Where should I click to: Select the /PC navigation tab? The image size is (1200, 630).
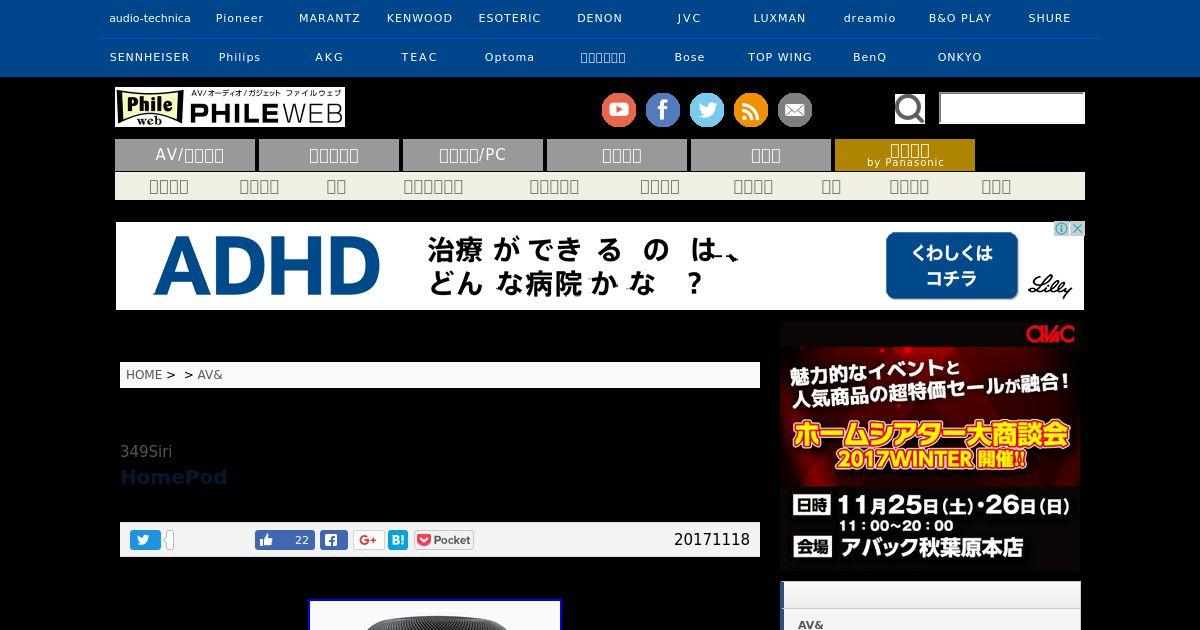coord(473,155)
